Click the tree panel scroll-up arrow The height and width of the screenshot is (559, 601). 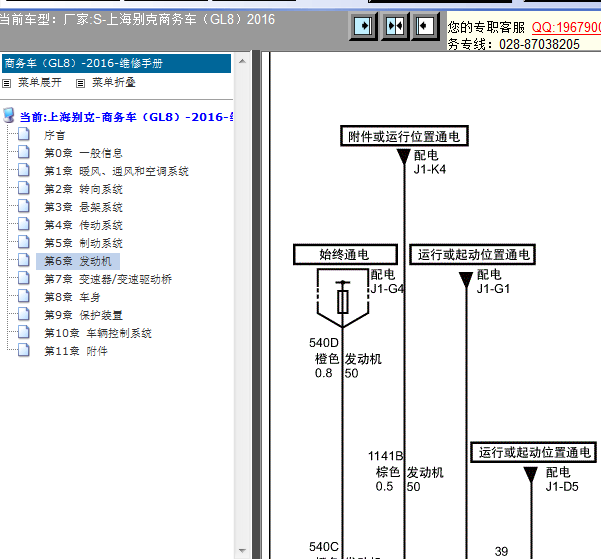242,61
